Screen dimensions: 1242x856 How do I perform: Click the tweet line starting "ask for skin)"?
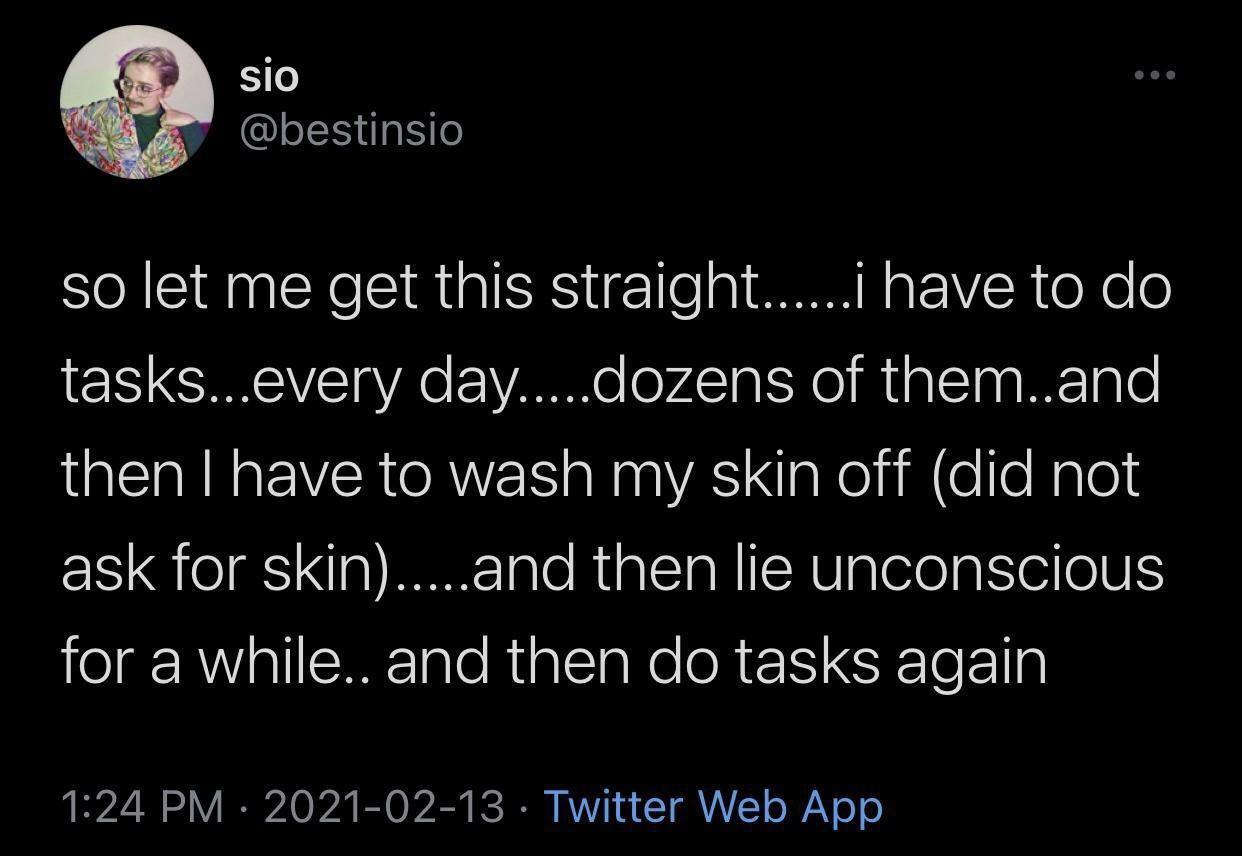pos(612,568)
